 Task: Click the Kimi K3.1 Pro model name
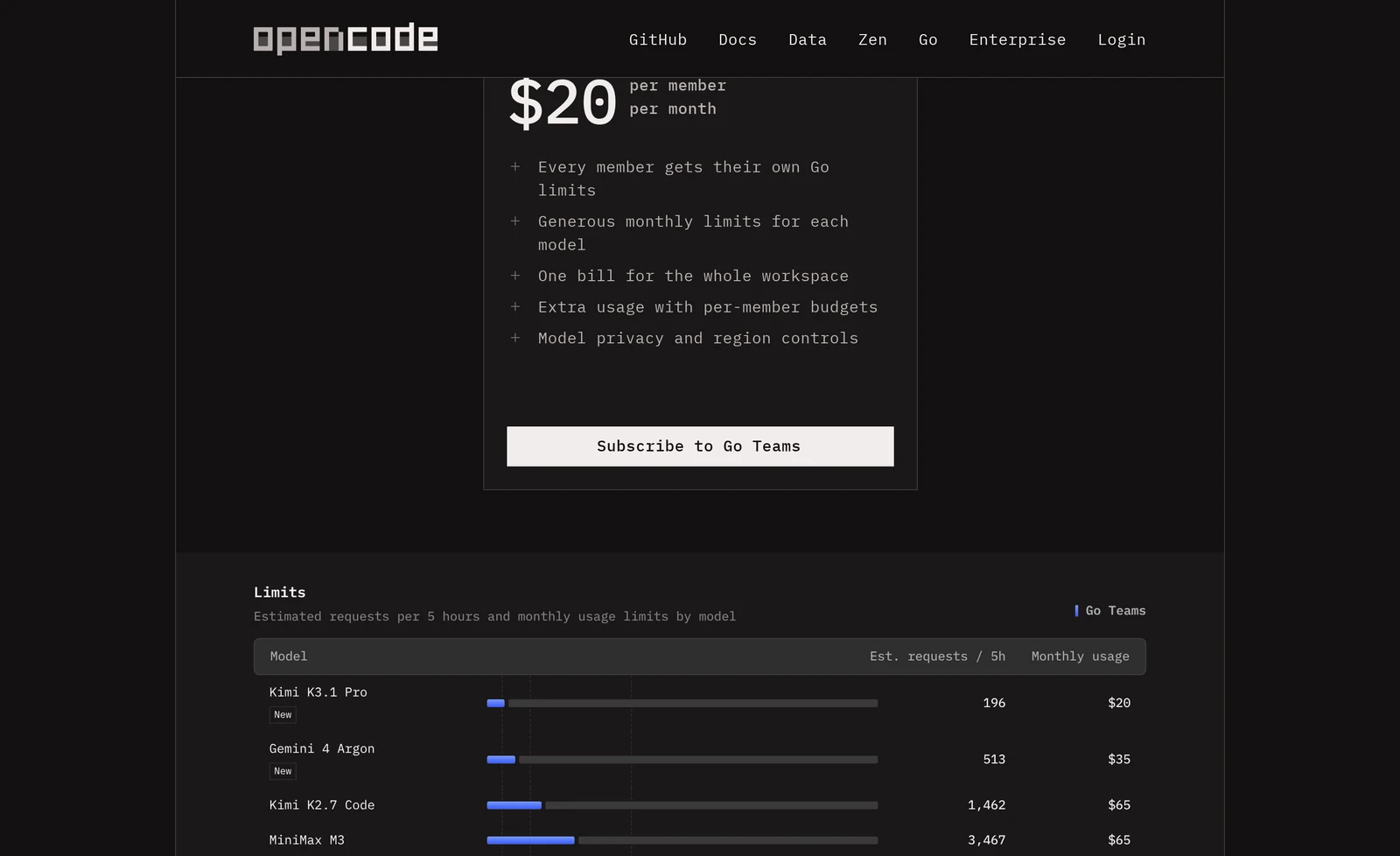[318, 692]
